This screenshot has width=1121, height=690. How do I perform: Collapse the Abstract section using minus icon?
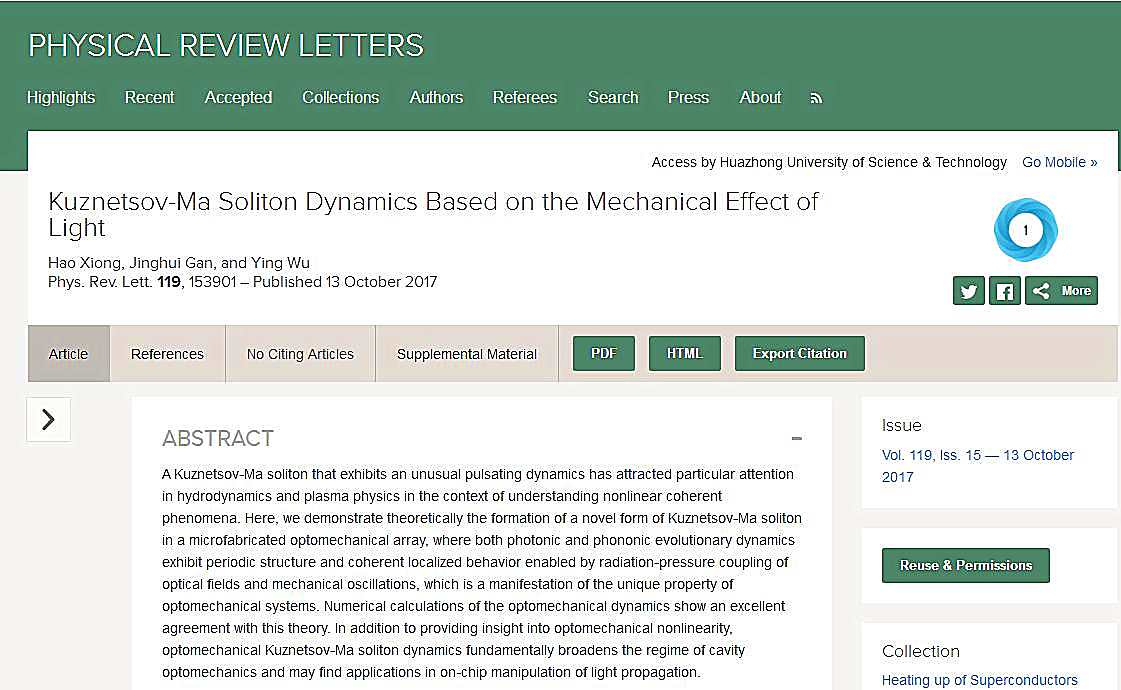(x=796, y=439)
